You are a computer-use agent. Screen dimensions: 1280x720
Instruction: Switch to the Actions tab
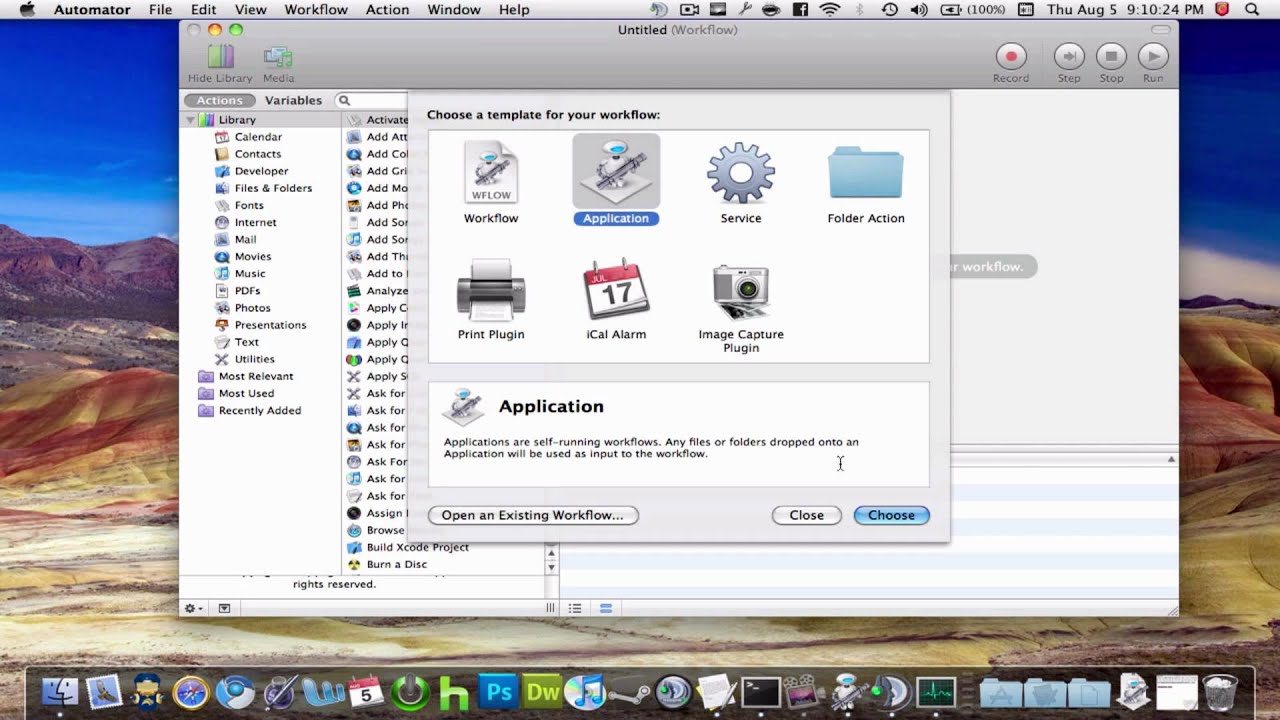click(x=219, y=100)
